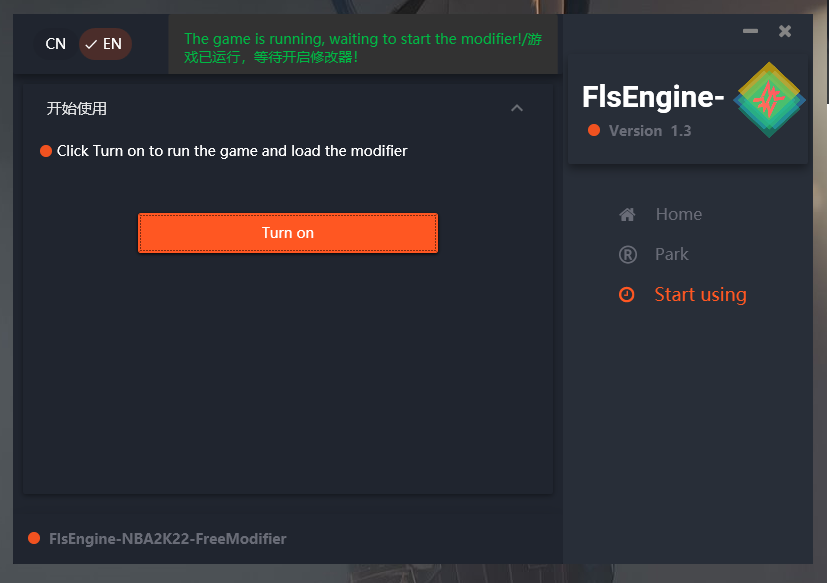Click the green game-running notification message
The width and height of the screenshot is (829, 586).
(362, 48)
